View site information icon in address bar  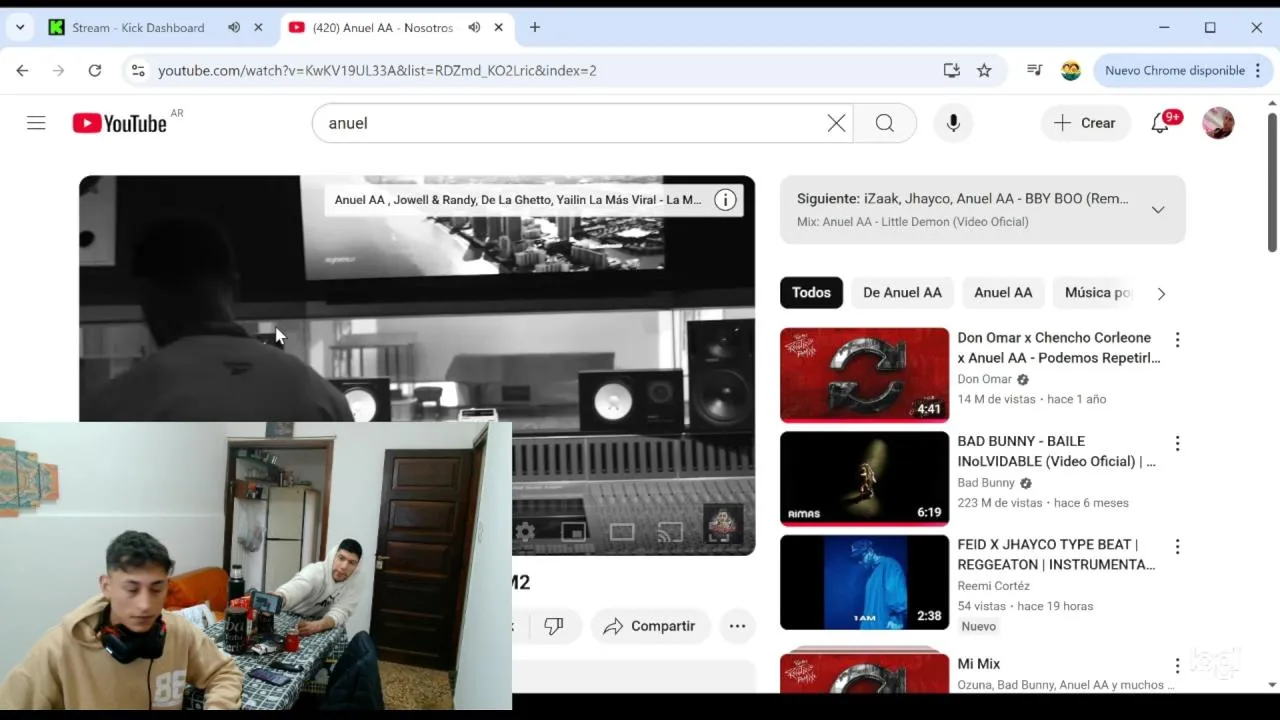(138, 70)
